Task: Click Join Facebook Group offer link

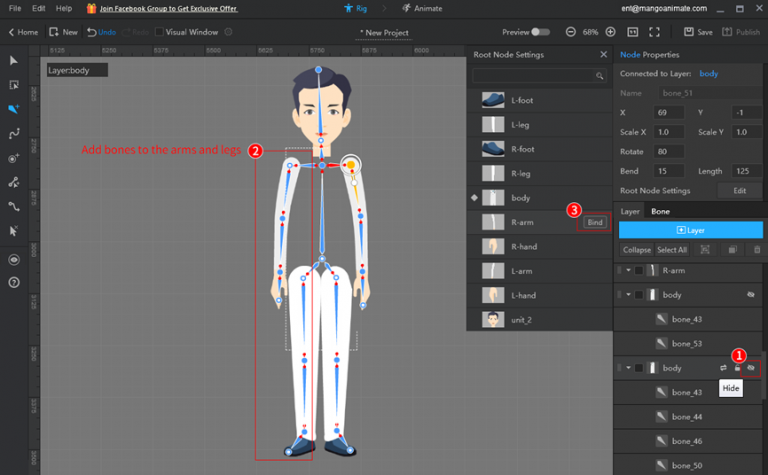Action: click(x=168, y=9)
